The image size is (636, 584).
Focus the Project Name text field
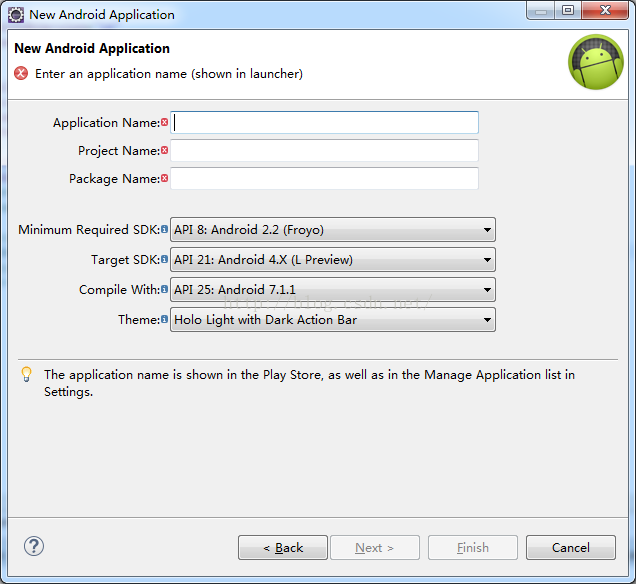[324, 150]
